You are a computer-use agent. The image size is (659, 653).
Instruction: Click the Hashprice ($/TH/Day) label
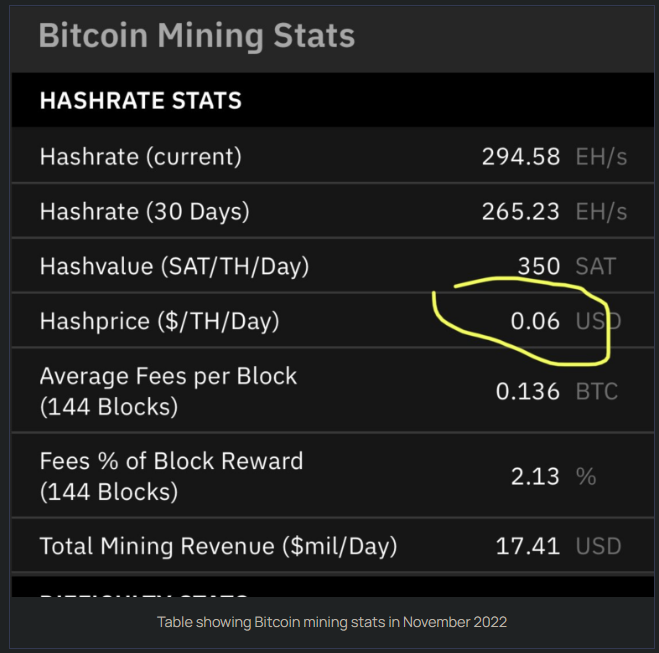(160, 321)
